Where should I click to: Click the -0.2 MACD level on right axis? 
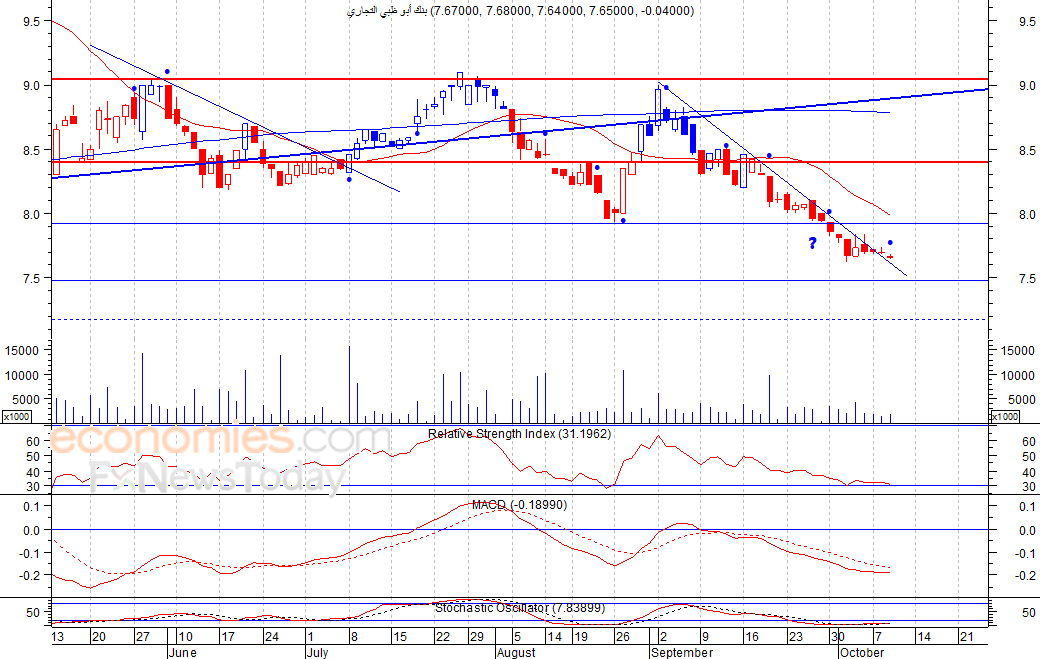pyautogui.click(x=1027, y=575)
